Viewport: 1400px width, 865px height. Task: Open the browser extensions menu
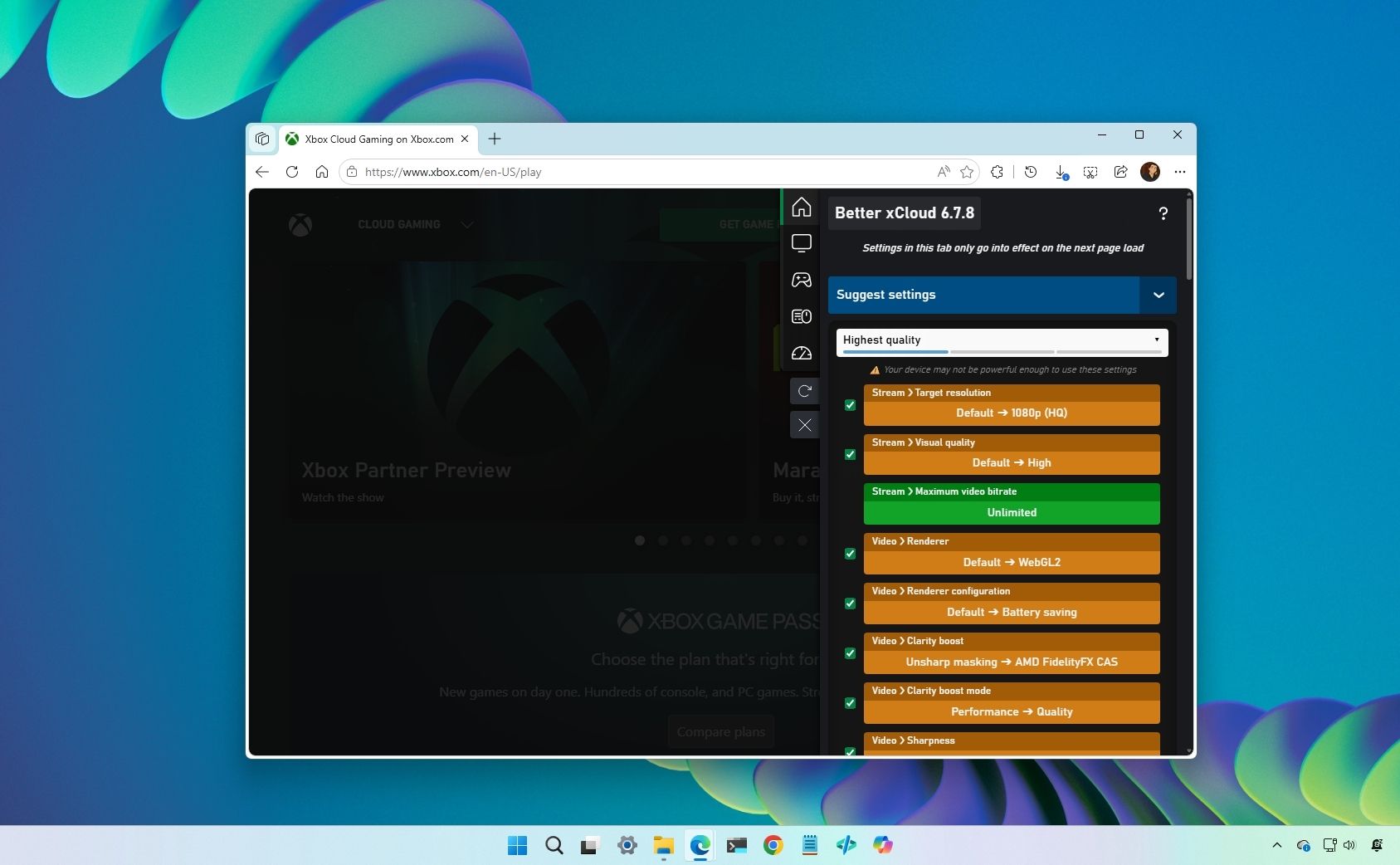[997, 172]
